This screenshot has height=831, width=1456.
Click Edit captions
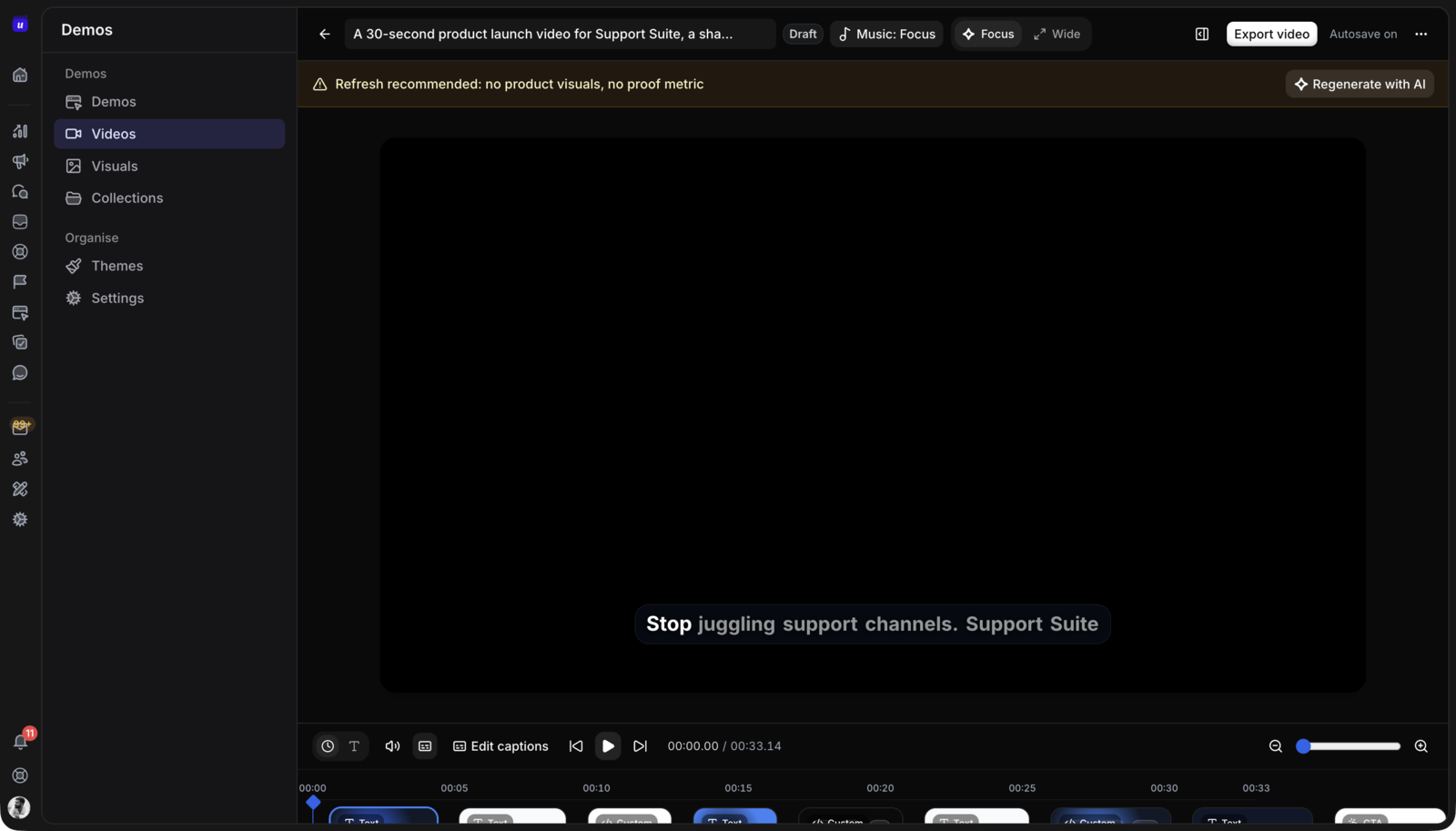point(500,746)
